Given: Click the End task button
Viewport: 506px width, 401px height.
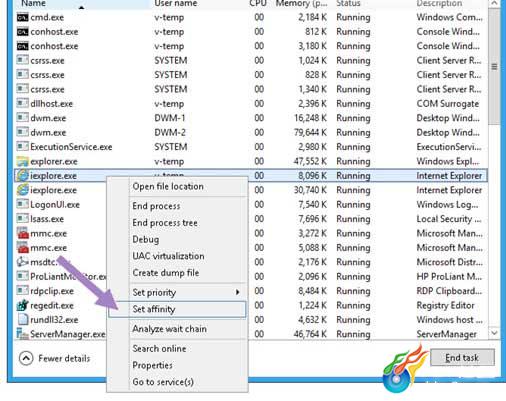Looking at the screenshot, I should [x=462, y=358].
